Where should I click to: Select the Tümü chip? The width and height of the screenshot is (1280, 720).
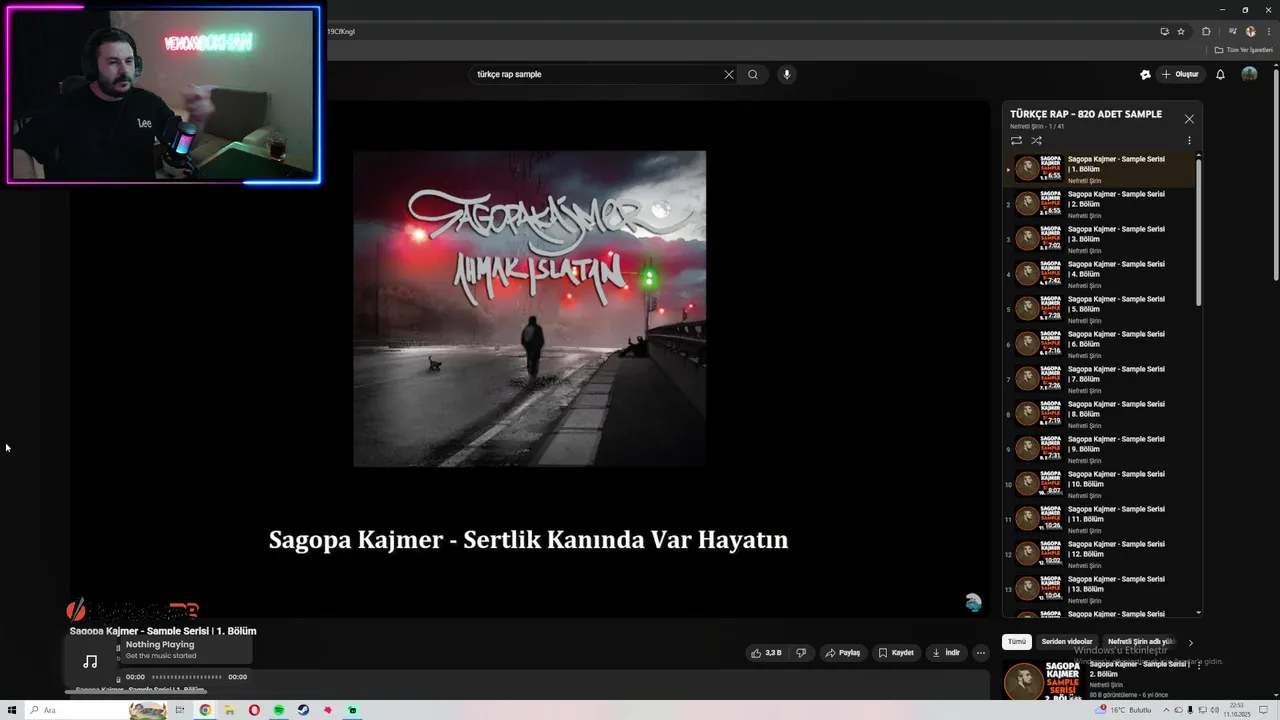(1017, 642)
